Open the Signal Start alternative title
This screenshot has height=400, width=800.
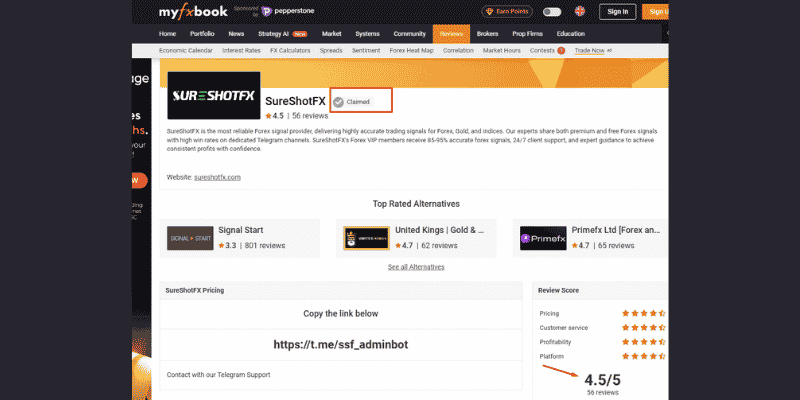coord(241,230)
